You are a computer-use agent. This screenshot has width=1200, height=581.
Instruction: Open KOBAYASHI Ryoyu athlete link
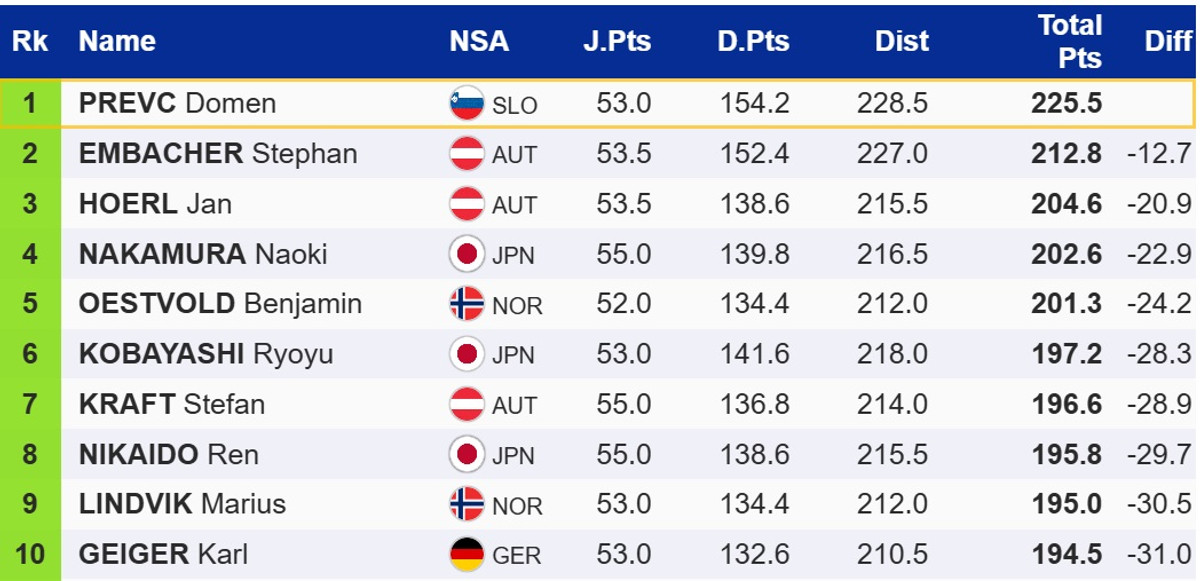[205, 354]
